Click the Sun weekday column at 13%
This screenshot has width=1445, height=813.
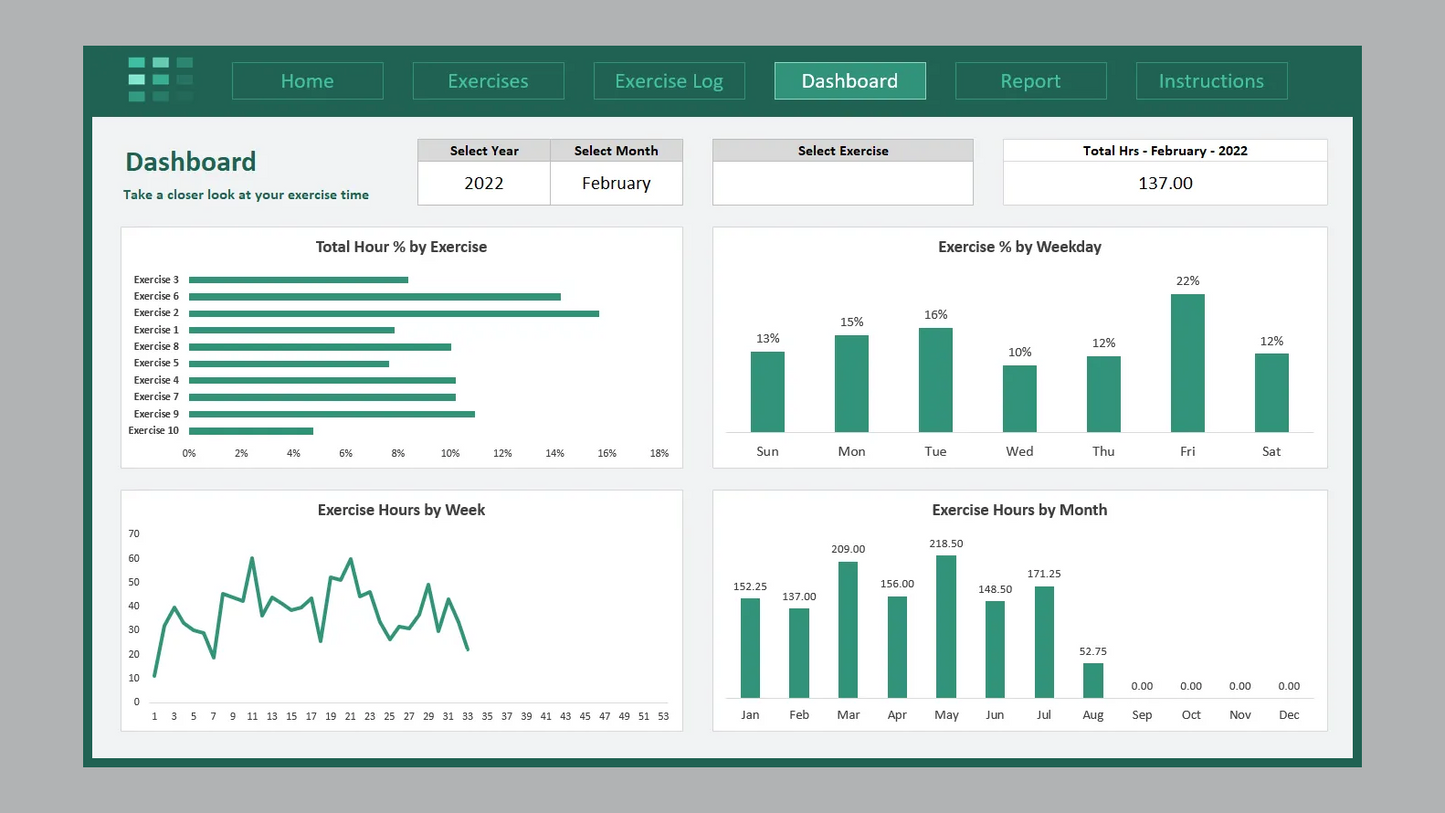click(x=767, y=390)
